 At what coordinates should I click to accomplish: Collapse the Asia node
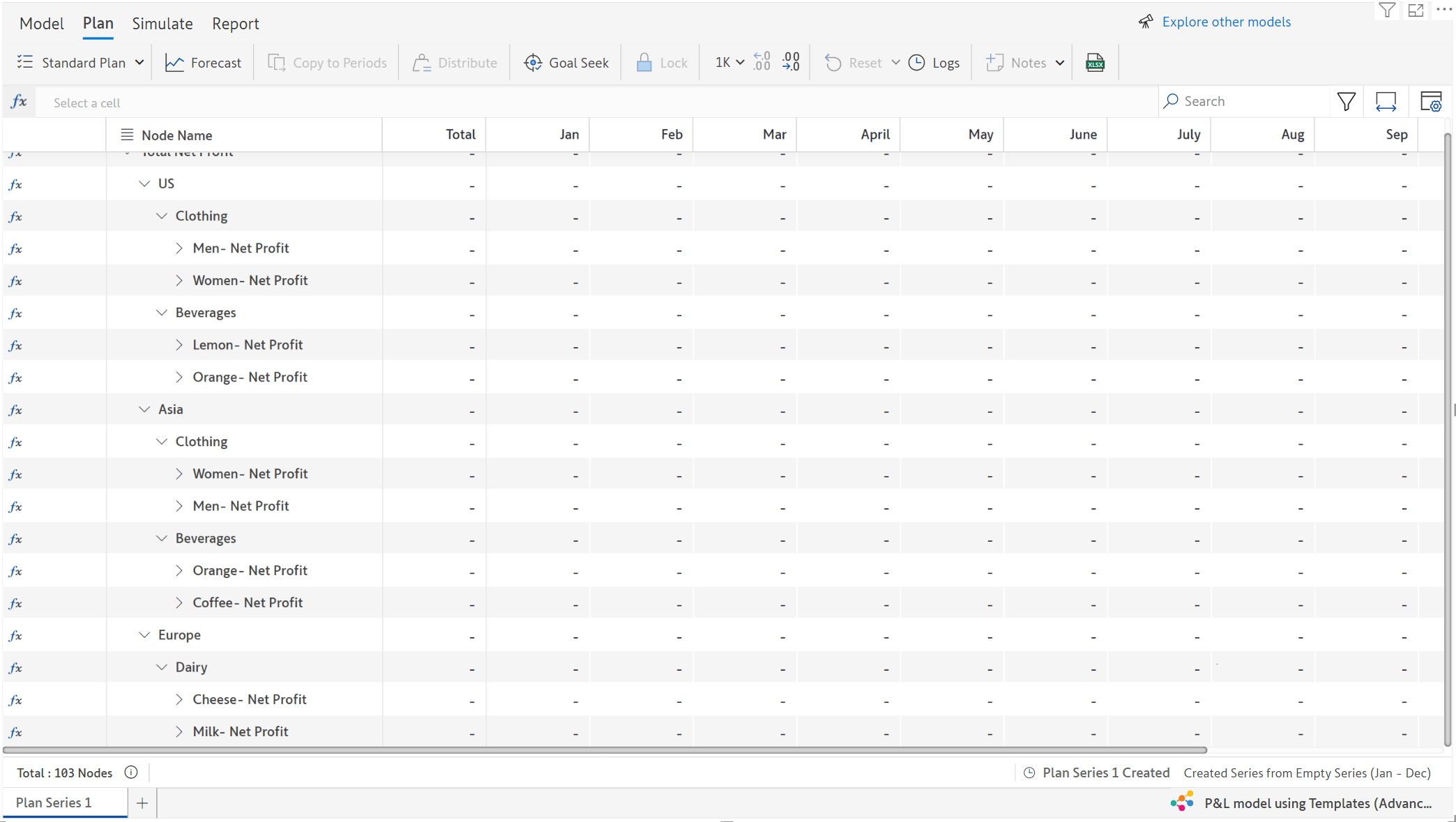pos(144,409)
